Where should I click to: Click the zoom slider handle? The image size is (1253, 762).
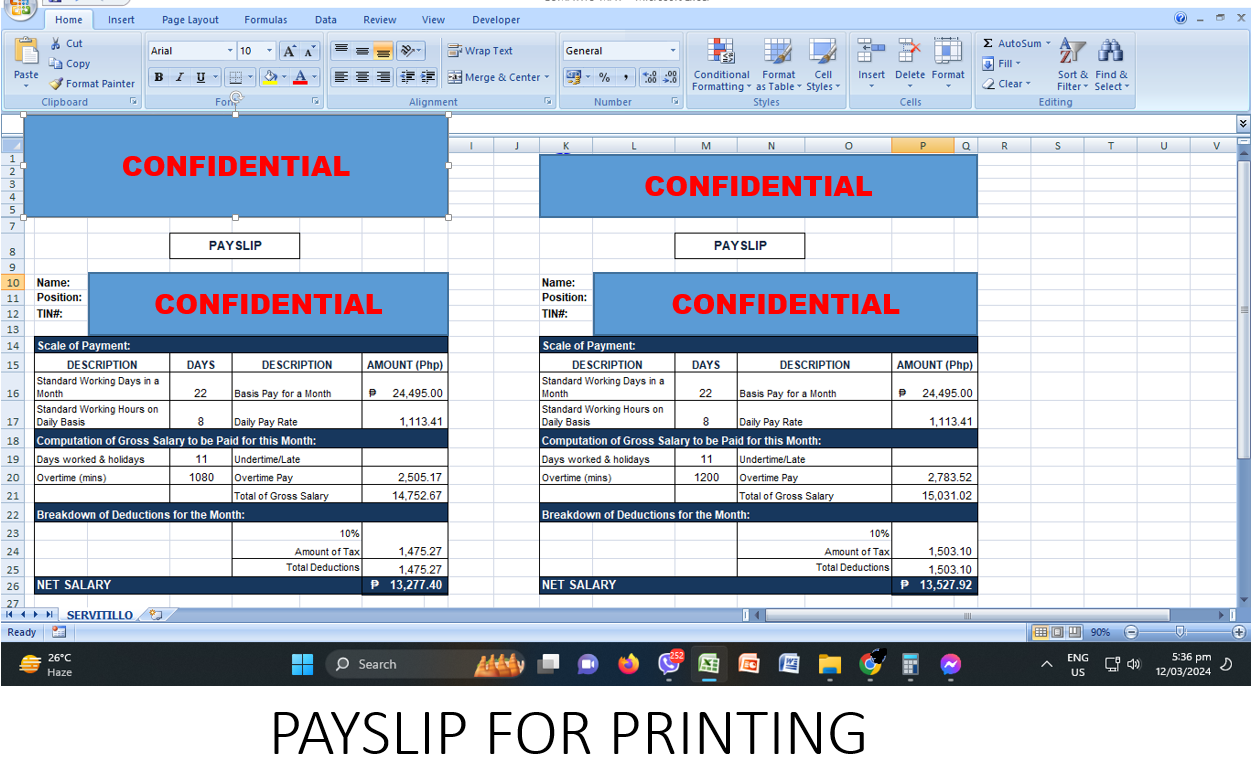point(1181,632)
